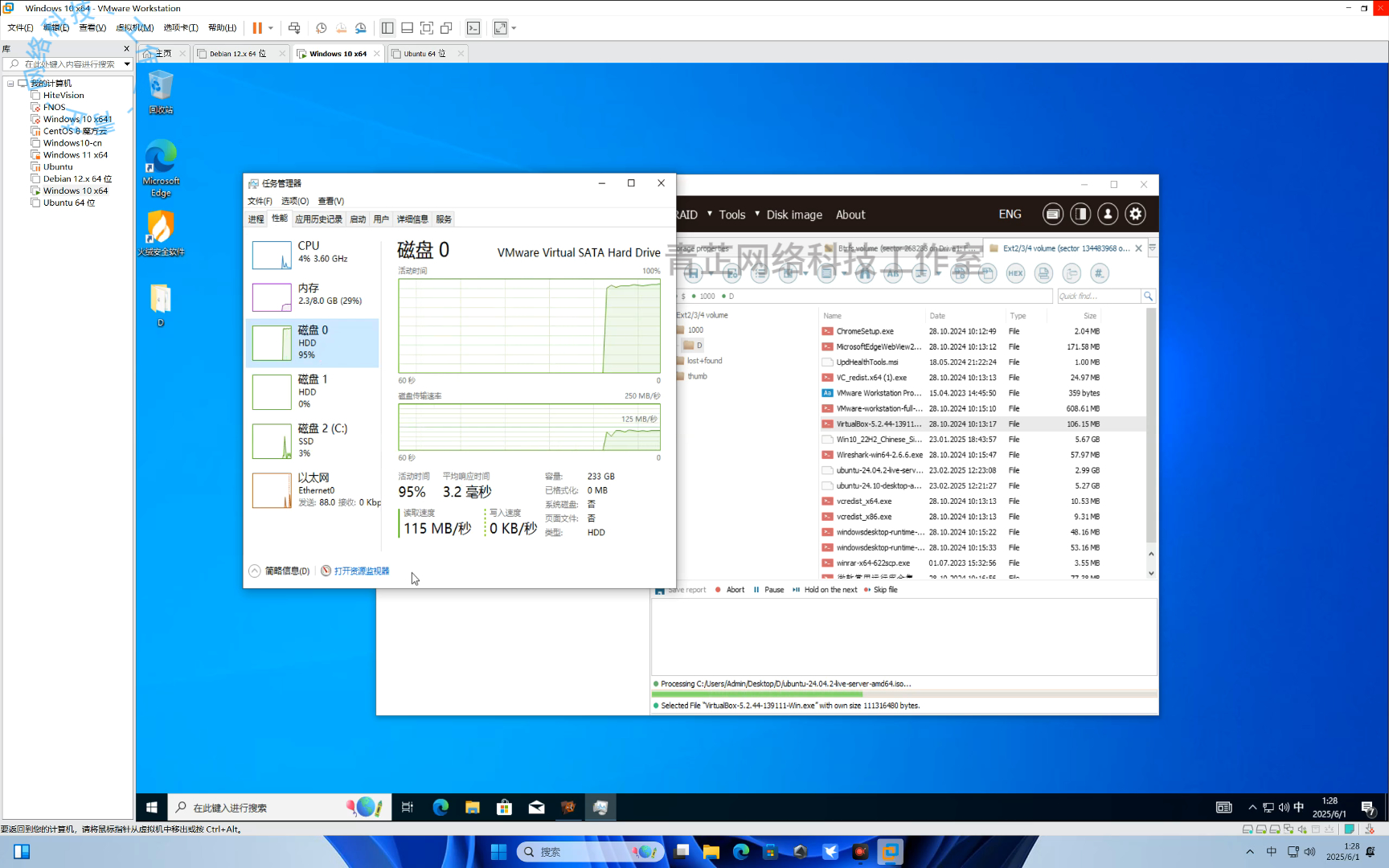The height and width of the screenshot is (868, 1389).
Task: Select the Processes tab in Task Manager
Action: pos(256,219)
